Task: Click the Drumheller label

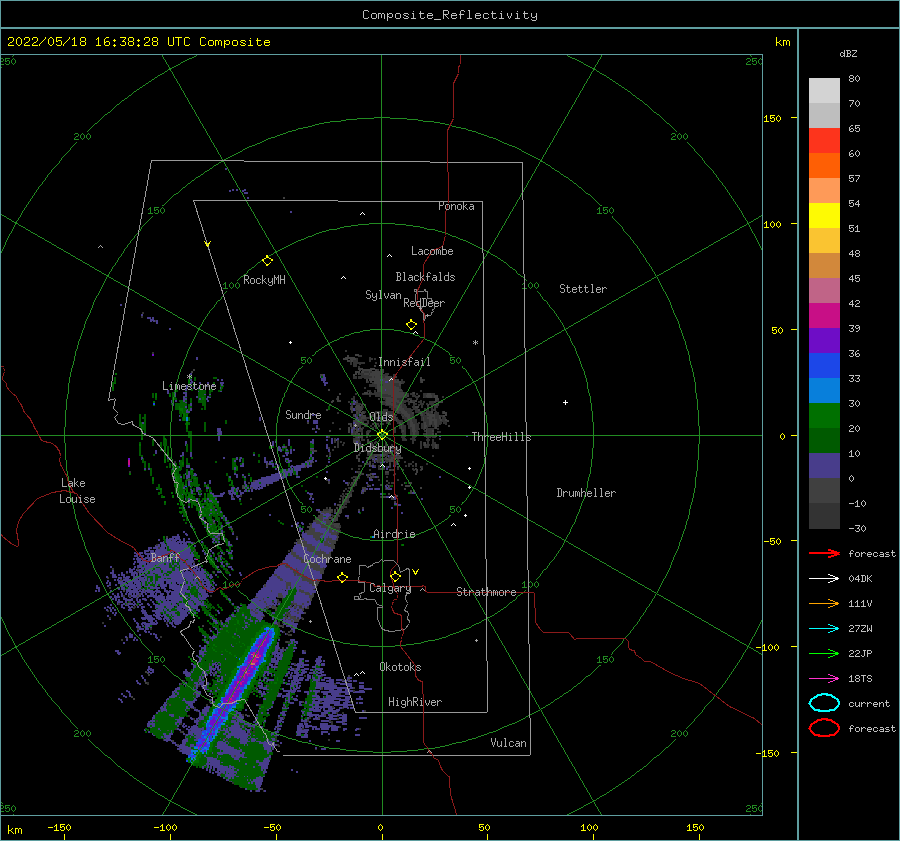Action: 586,493
